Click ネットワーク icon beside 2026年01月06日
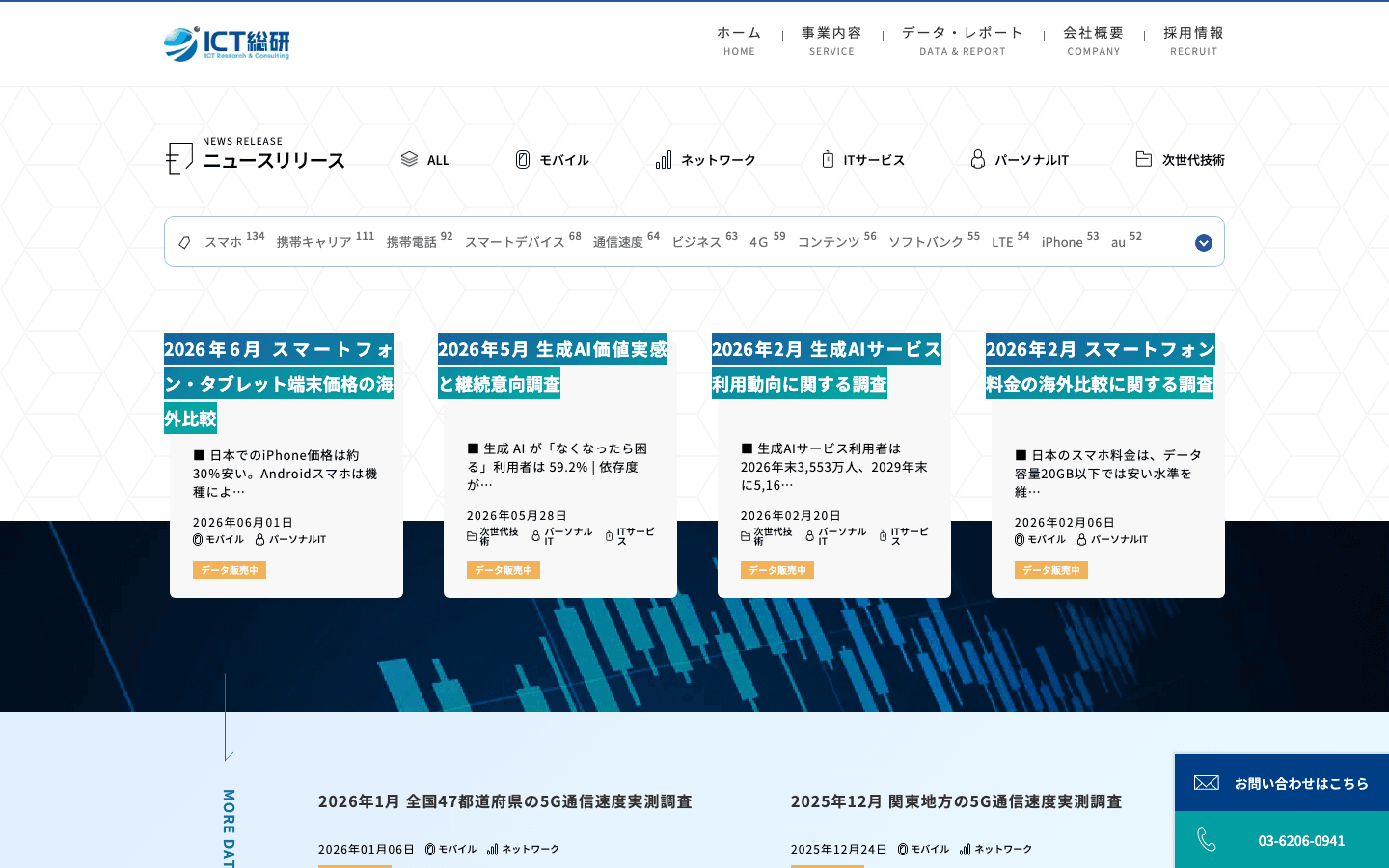This screenshot has width=1389, height=868. [x=492, y=849]
